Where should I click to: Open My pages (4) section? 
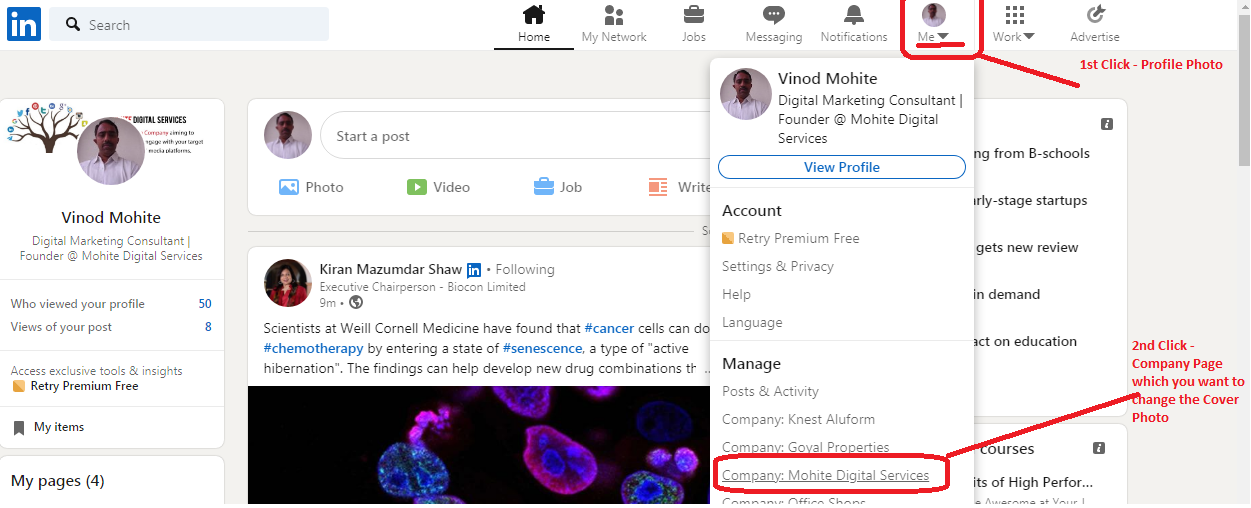[57, 481]
